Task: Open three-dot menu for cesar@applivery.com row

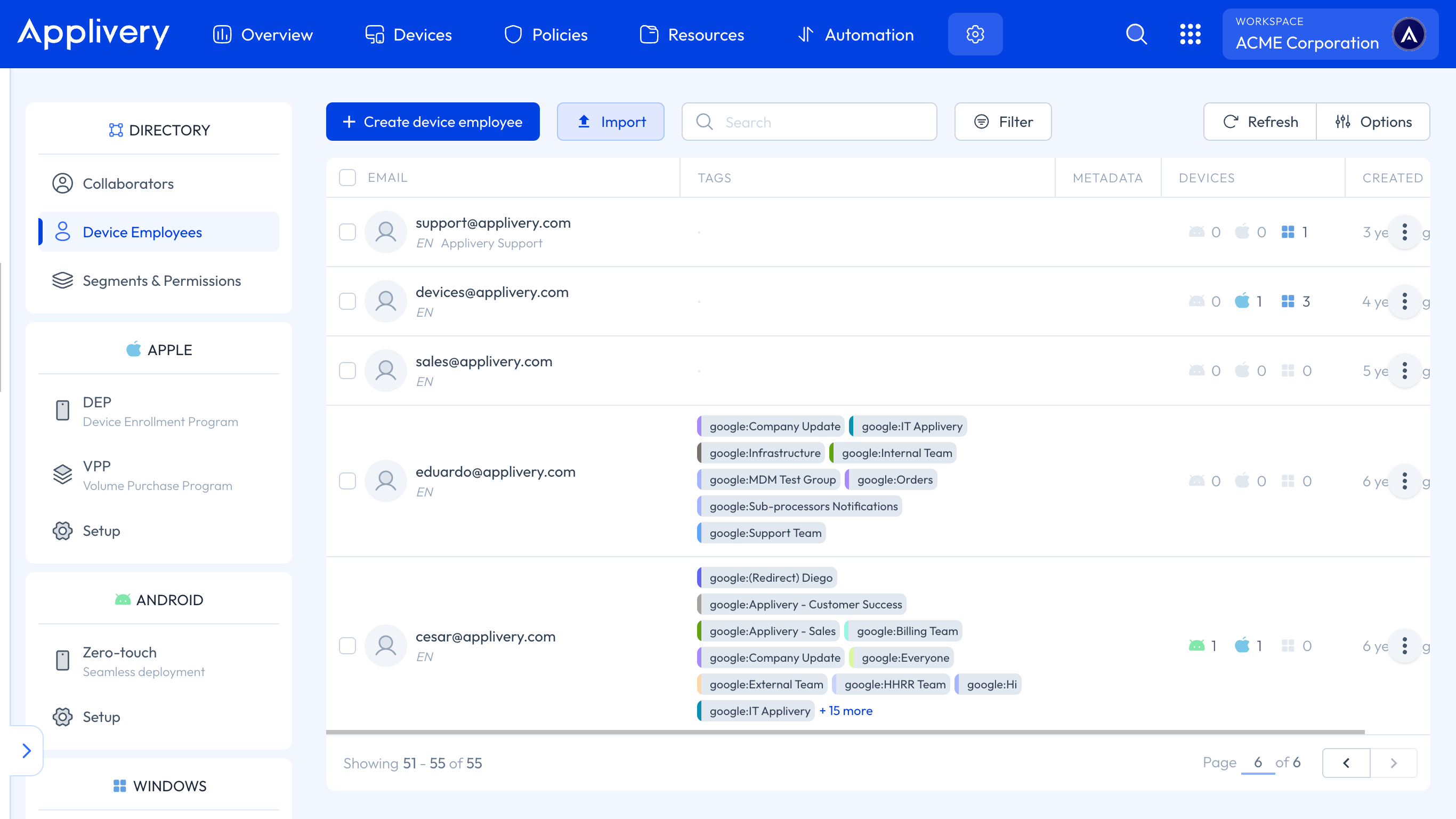Action: coord(1404,645)
